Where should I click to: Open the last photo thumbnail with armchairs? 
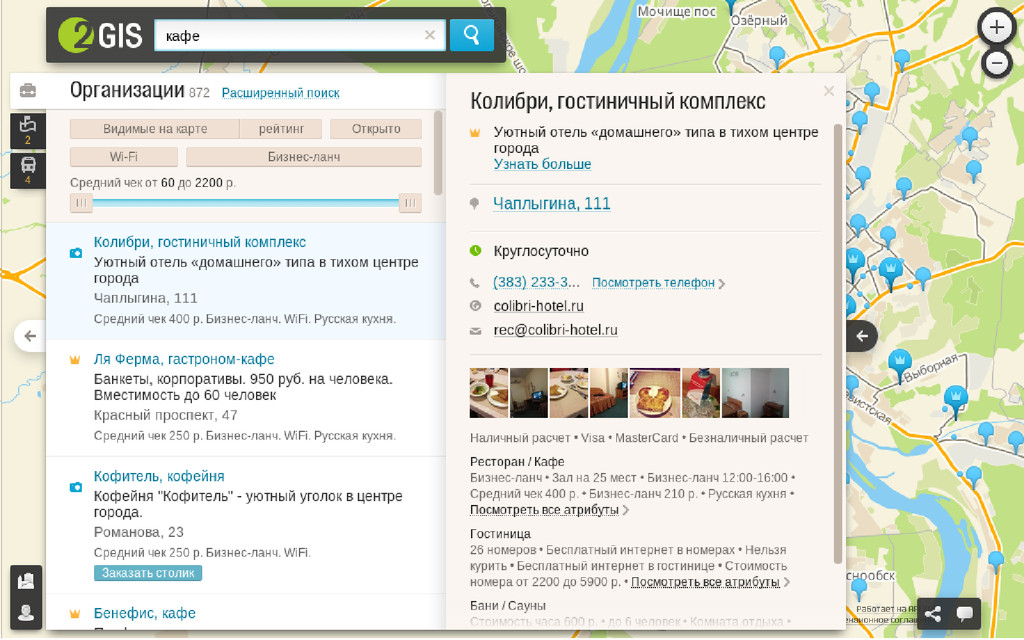click(756, 392)
